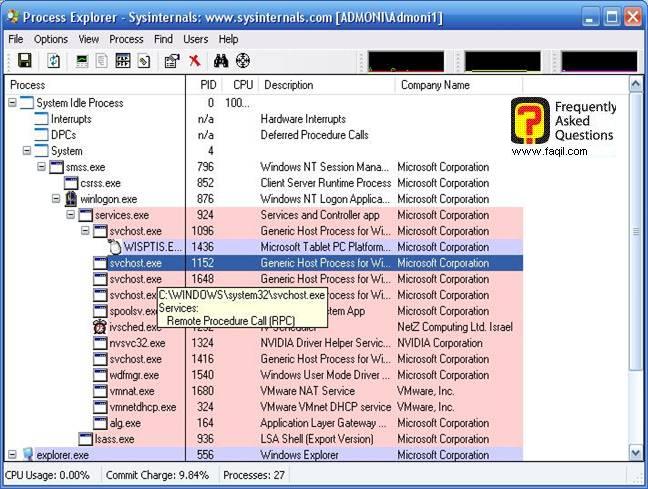Click the lsass.exe window icon

click(86, 439)
